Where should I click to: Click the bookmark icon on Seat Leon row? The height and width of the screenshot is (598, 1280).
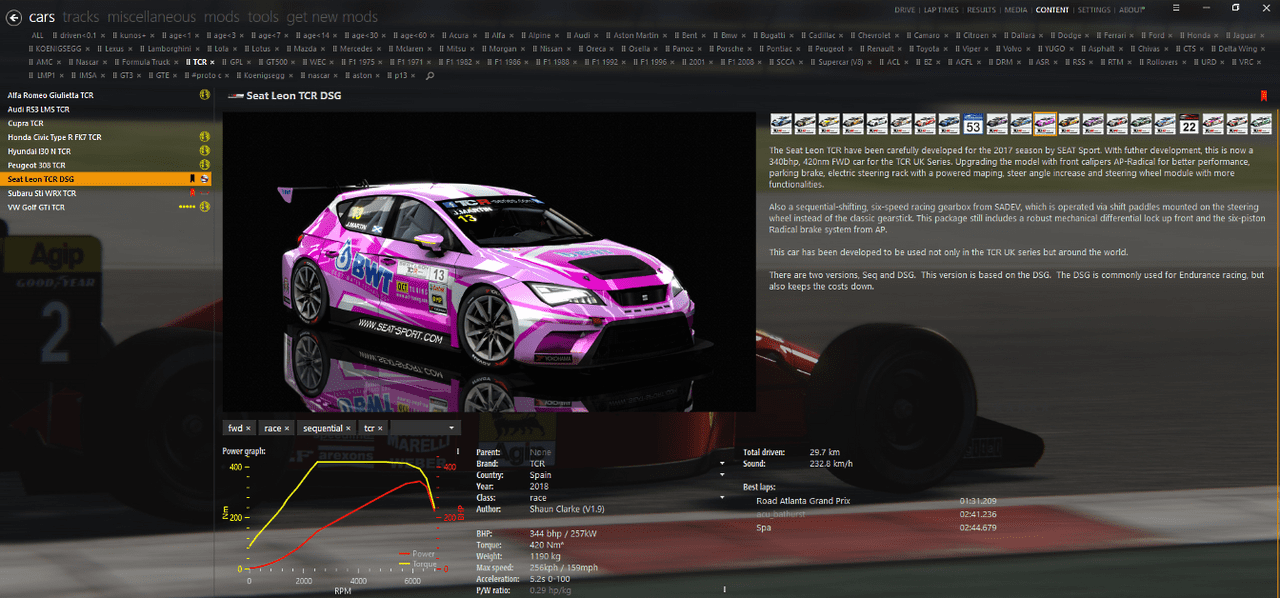192,179
